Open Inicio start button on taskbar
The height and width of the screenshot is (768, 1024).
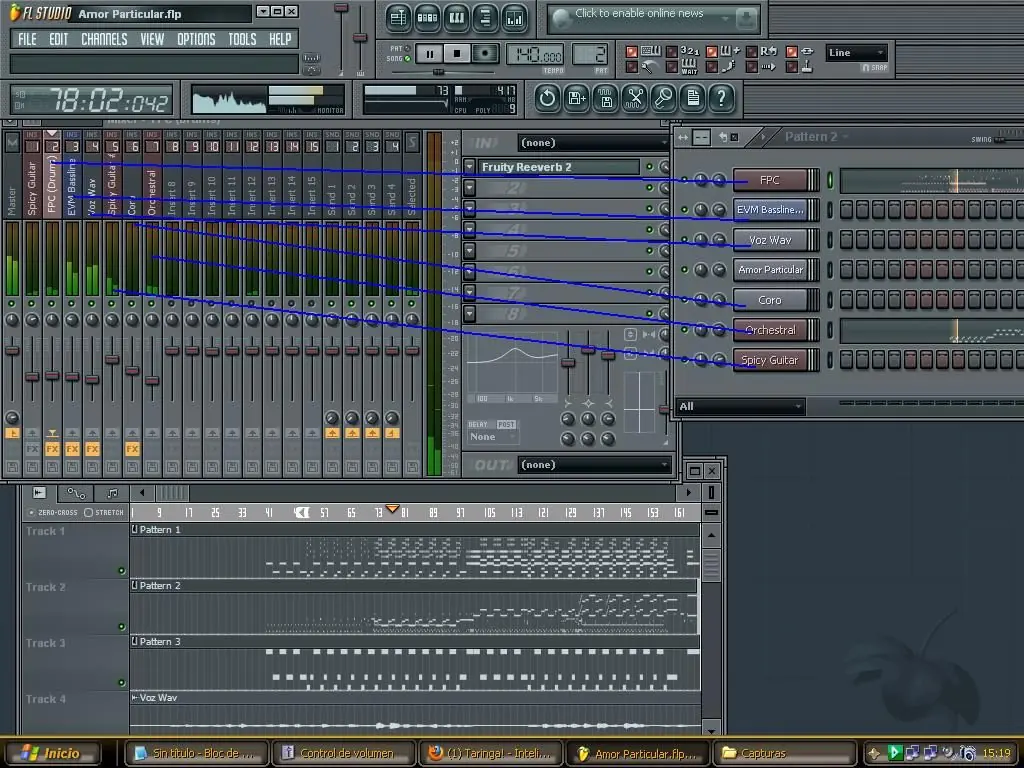pyautogui.click(x=51, y=753)
